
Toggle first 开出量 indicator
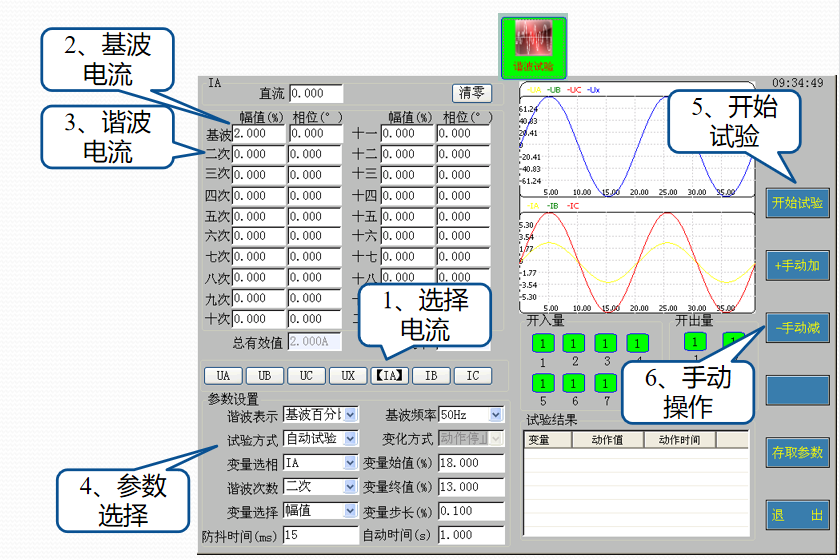[x=695, y=342]
